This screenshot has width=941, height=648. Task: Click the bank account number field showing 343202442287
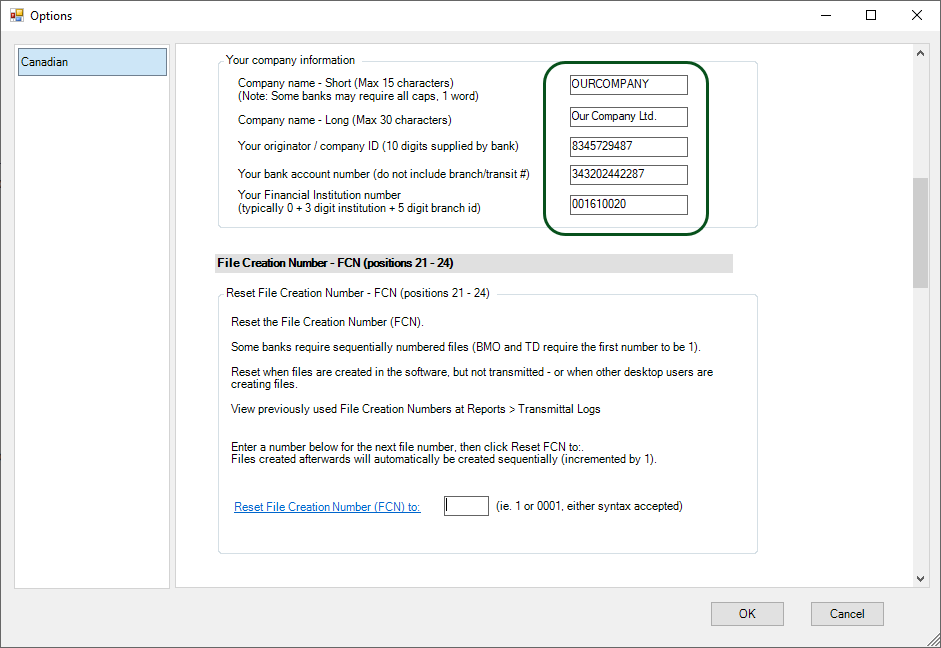pos(627,174)
